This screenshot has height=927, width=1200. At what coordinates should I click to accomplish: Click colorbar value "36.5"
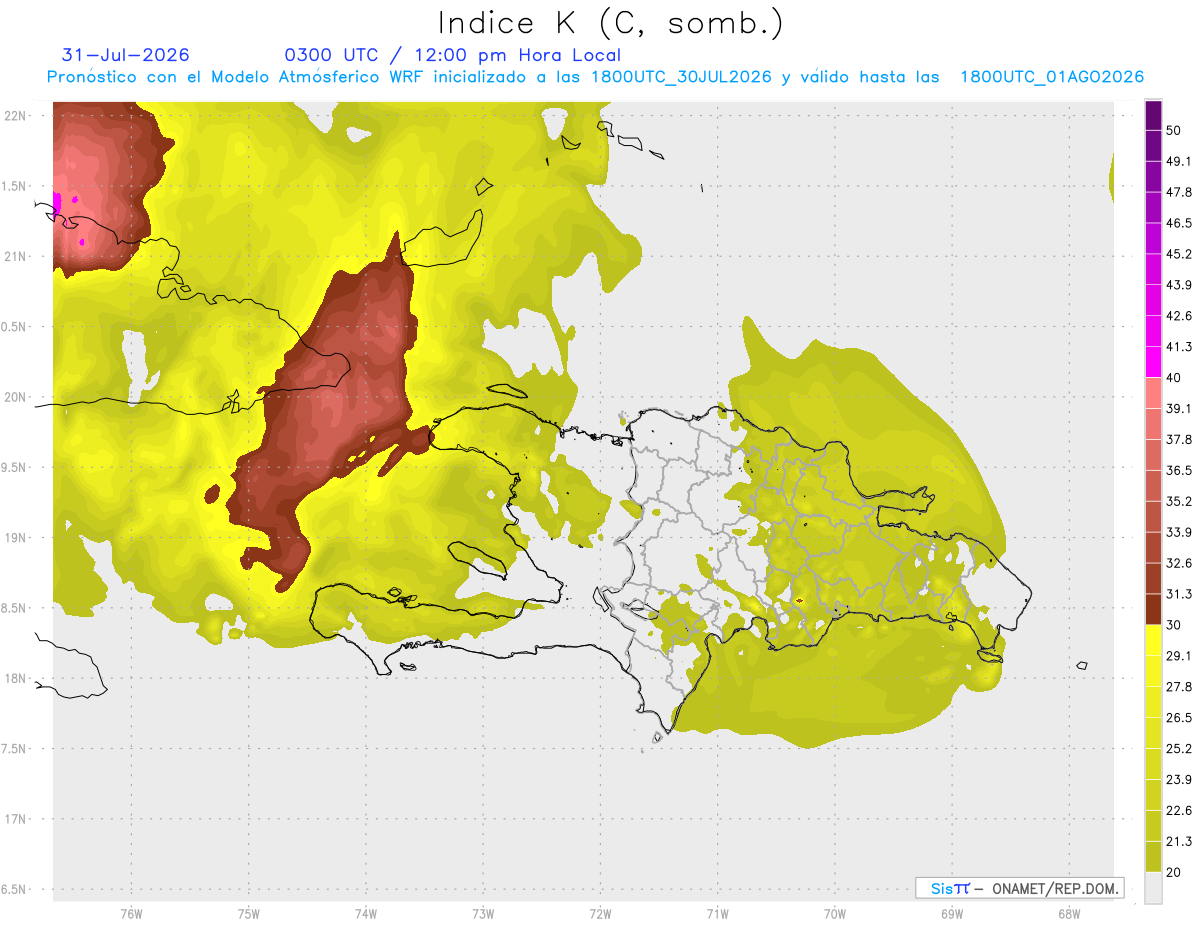click(1179, 471)
